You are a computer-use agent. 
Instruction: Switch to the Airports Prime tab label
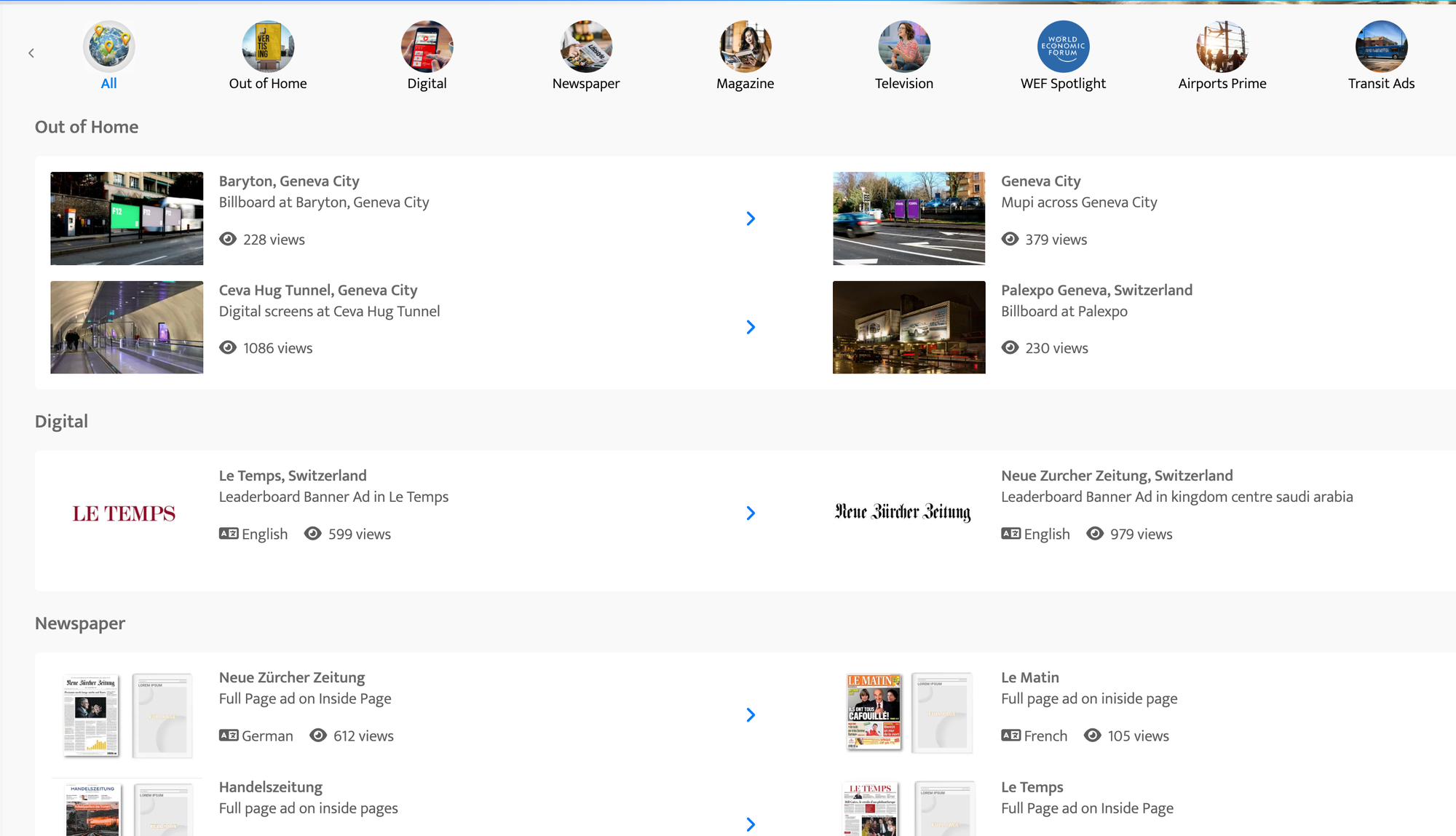point(1222,83)
